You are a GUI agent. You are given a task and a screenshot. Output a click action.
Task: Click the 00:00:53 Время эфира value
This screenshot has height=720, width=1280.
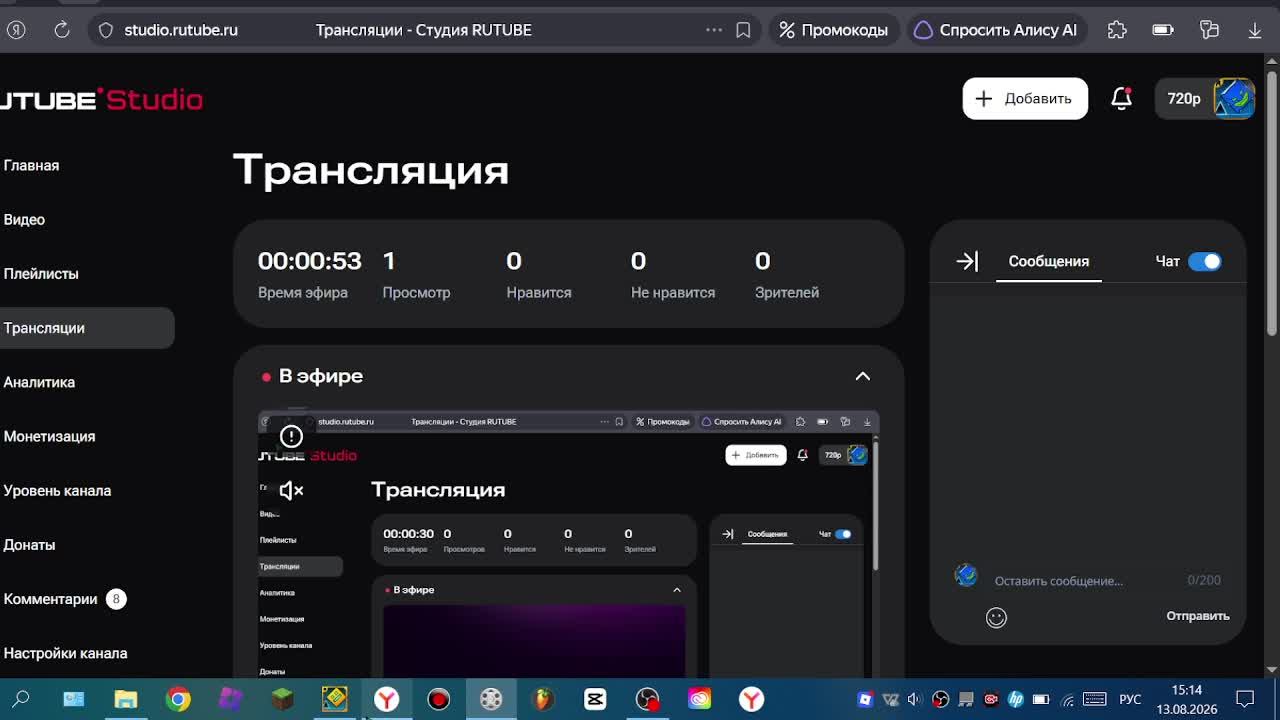click(309, 261)
